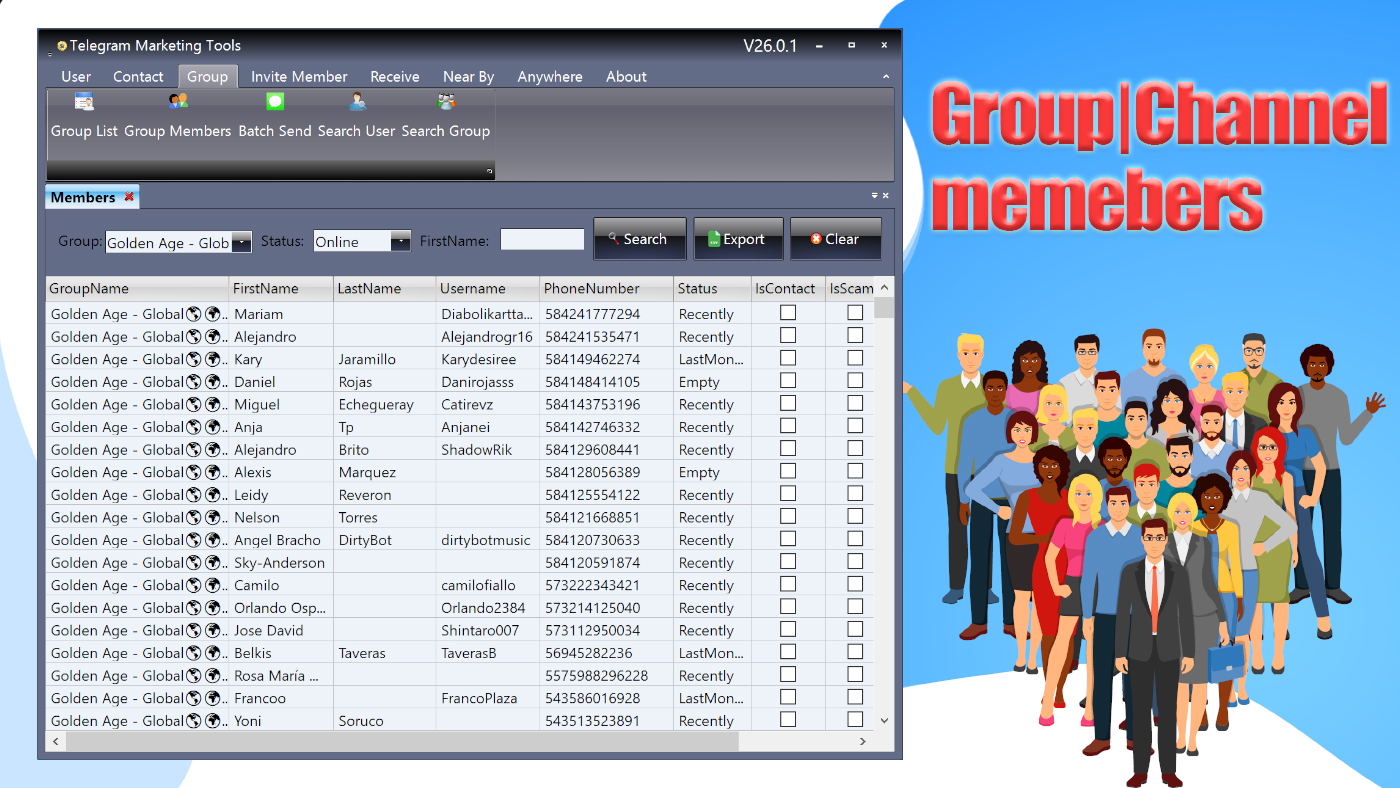
Task: Click the pin icon on Members panel
Action: coord(872,196)
